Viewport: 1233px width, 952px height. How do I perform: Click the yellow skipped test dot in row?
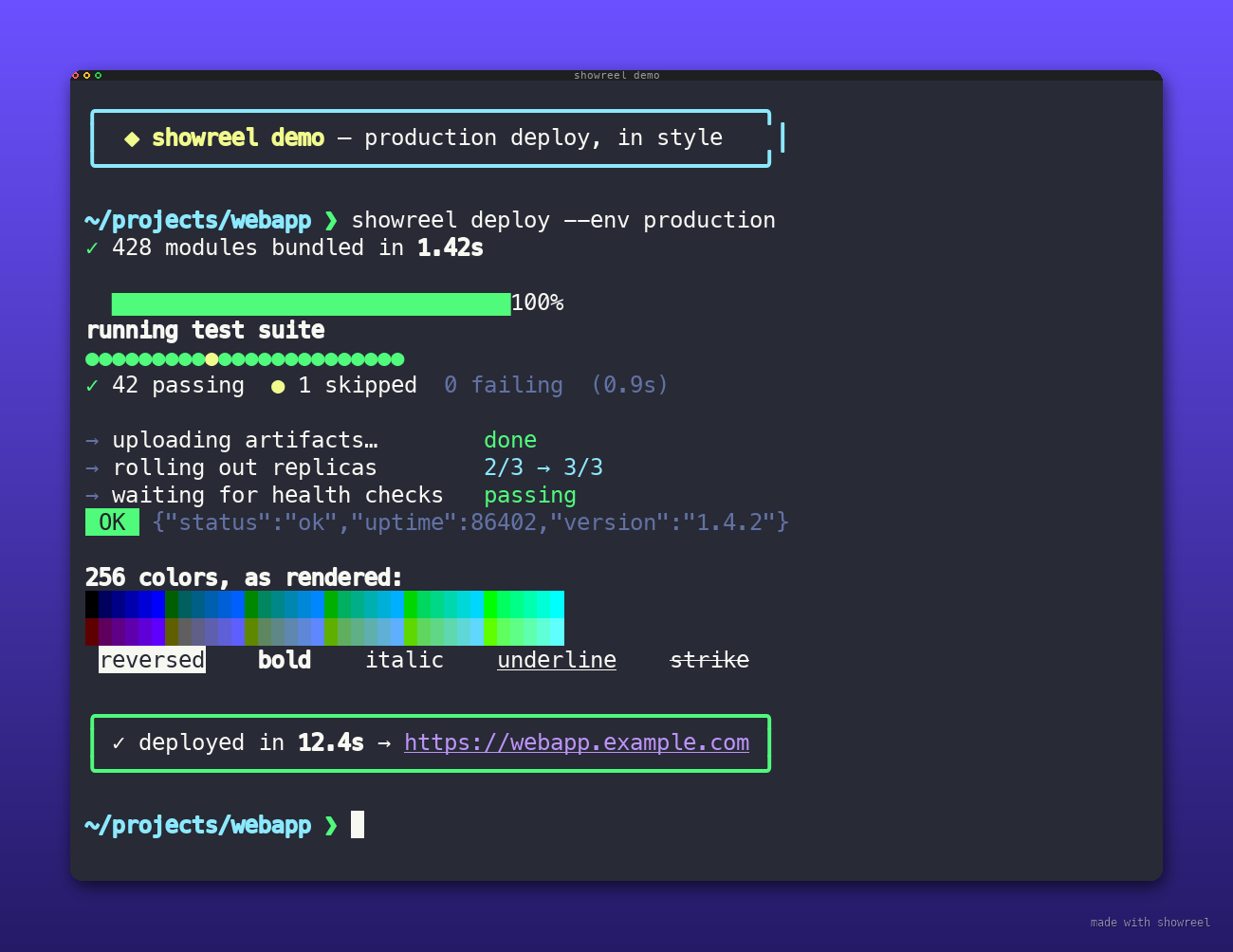(x=212, y=359)
